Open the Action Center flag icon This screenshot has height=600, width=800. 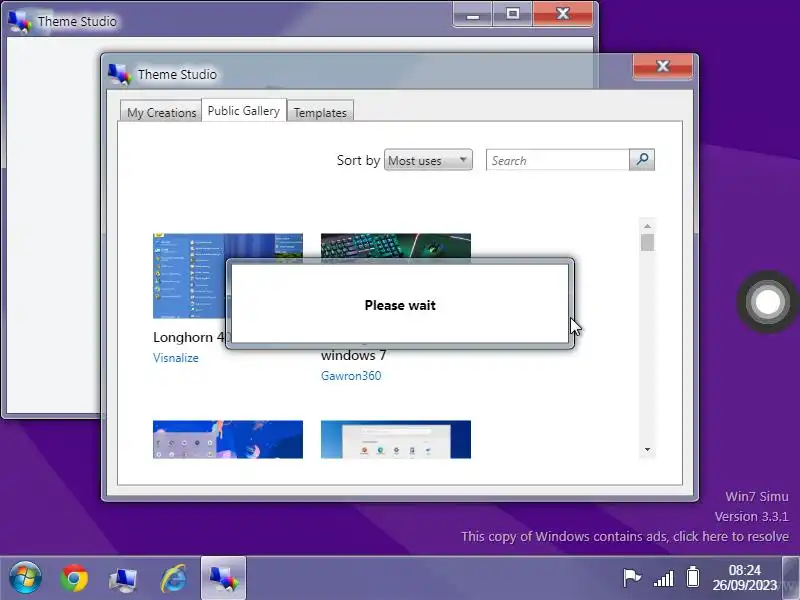click(632, 578)
